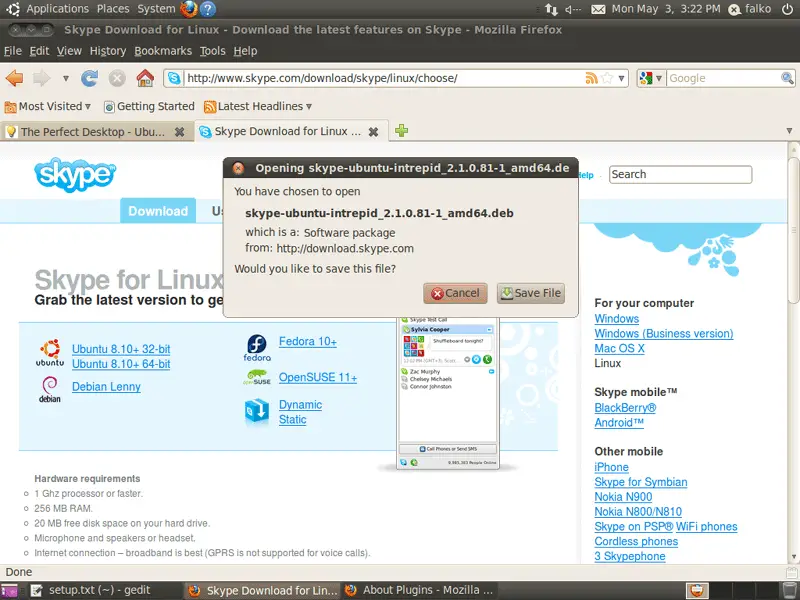Click the OpenSUSE 11+ link
This screenshot has width=800, height=600.
click(x=318, y=378)
